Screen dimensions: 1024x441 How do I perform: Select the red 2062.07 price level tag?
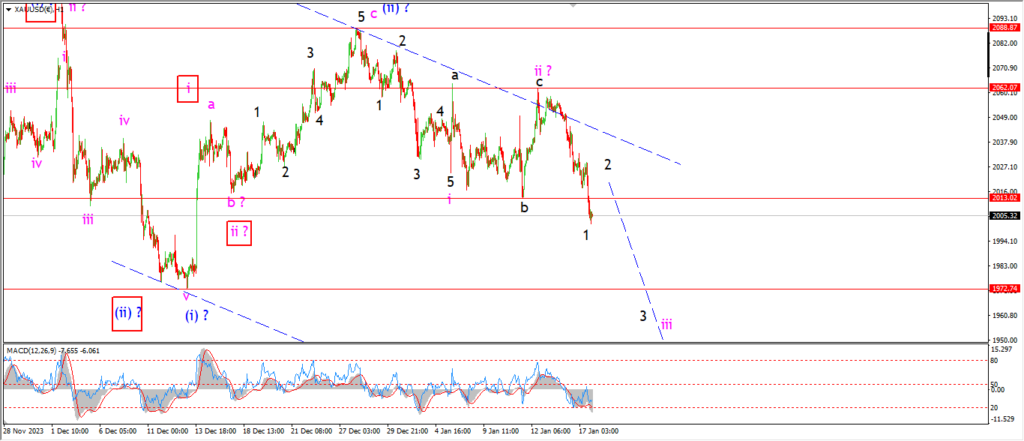pyautogui.click(x=1006, y=87)
